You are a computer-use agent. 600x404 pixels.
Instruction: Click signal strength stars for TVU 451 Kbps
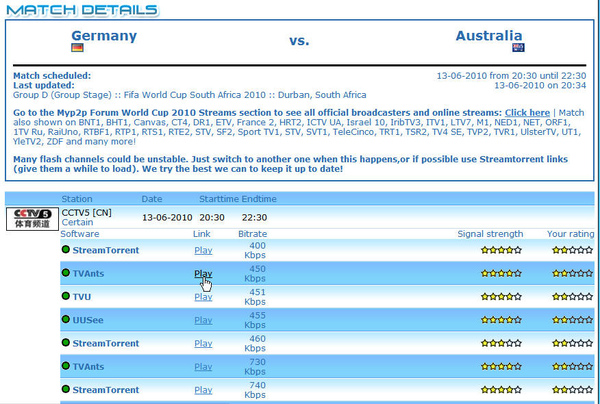point(501,296)
